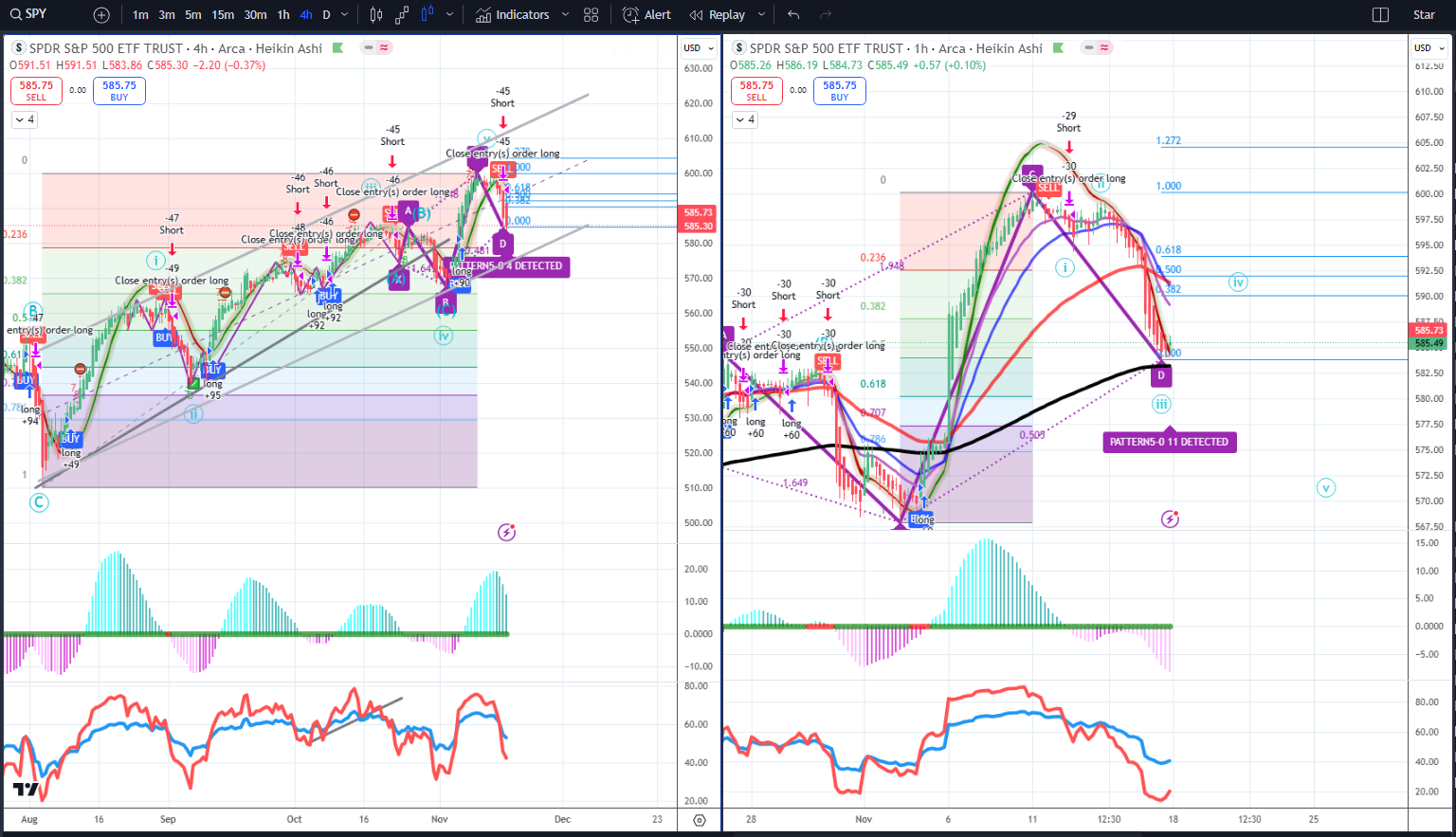Click the SPDR symbol logo on the 4h chart

point(18,48)
